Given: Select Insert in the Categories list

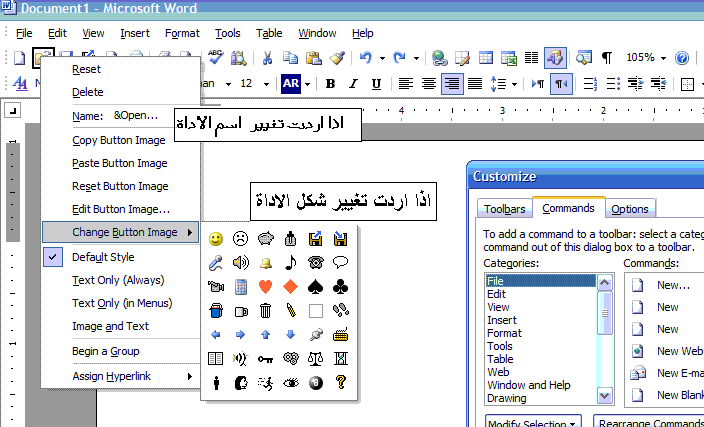Looking at the screenshot, I should coord(502,320).
